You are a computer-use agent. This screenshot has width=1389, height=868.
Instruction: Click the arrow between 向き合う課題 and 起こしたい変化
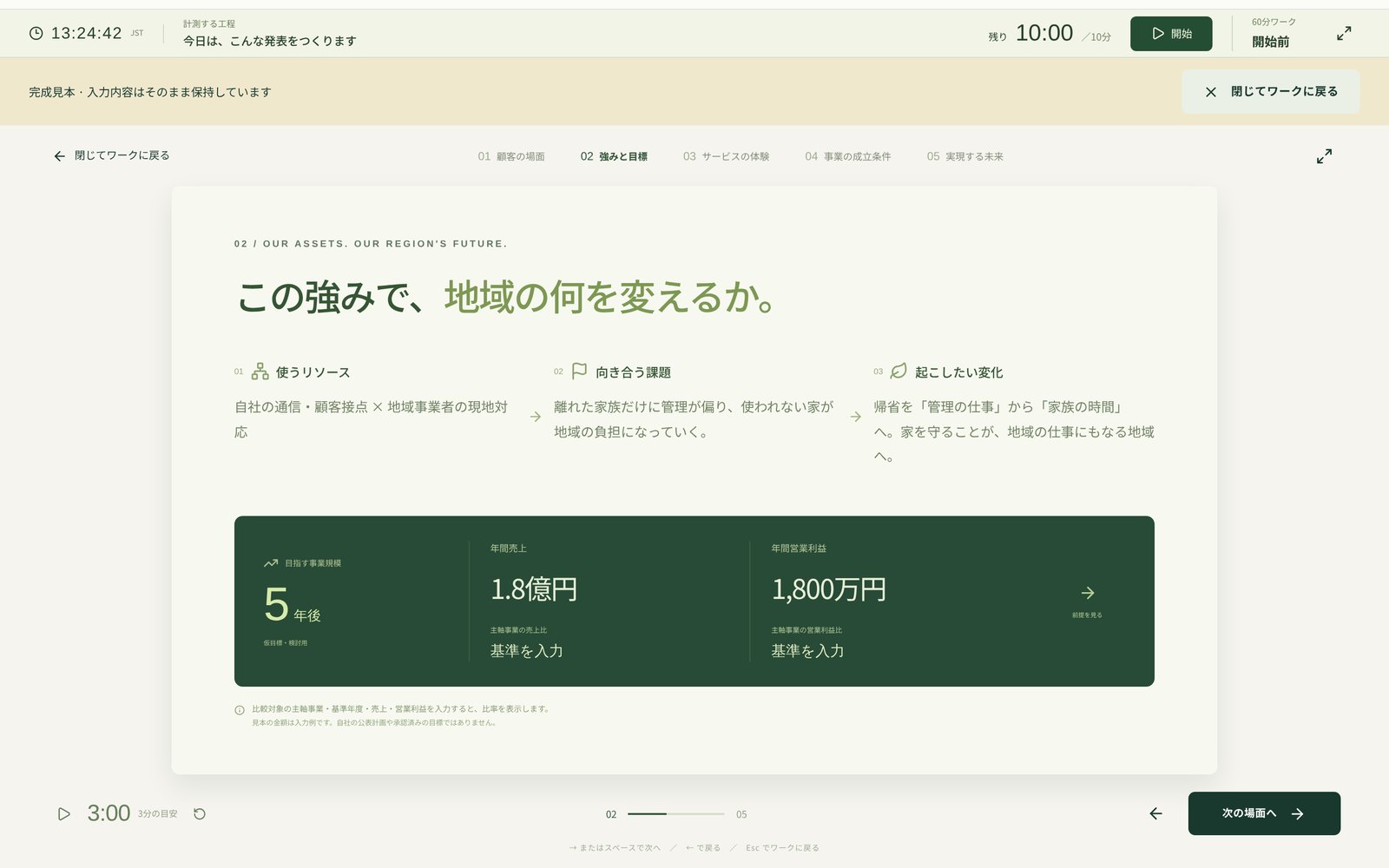855,418
